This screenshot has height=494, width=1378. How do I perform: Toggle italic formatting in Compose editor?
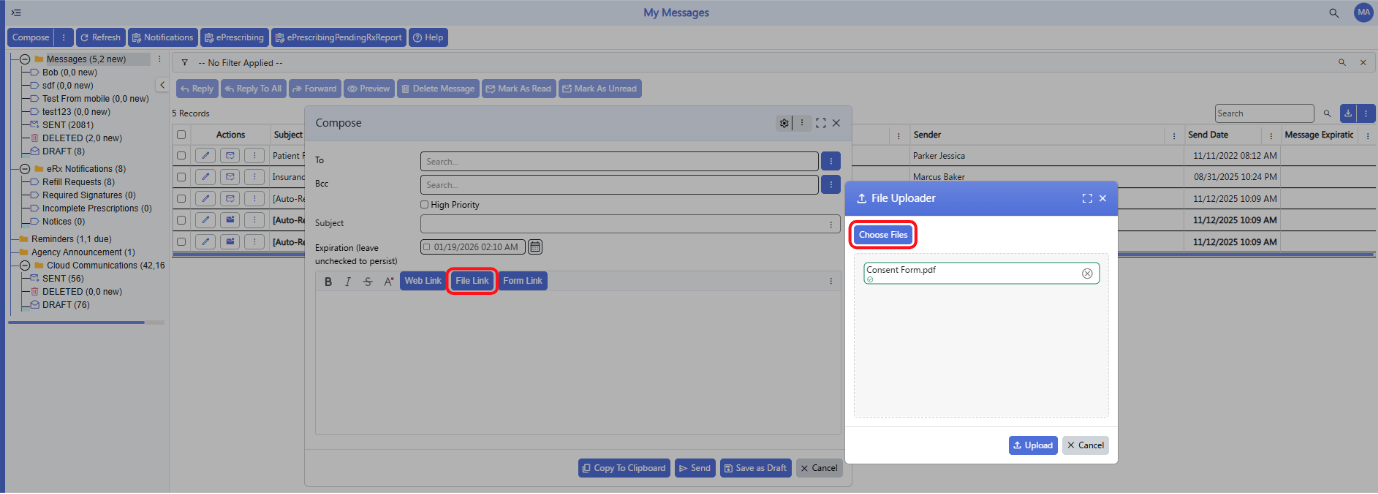[x=348, y=282]
